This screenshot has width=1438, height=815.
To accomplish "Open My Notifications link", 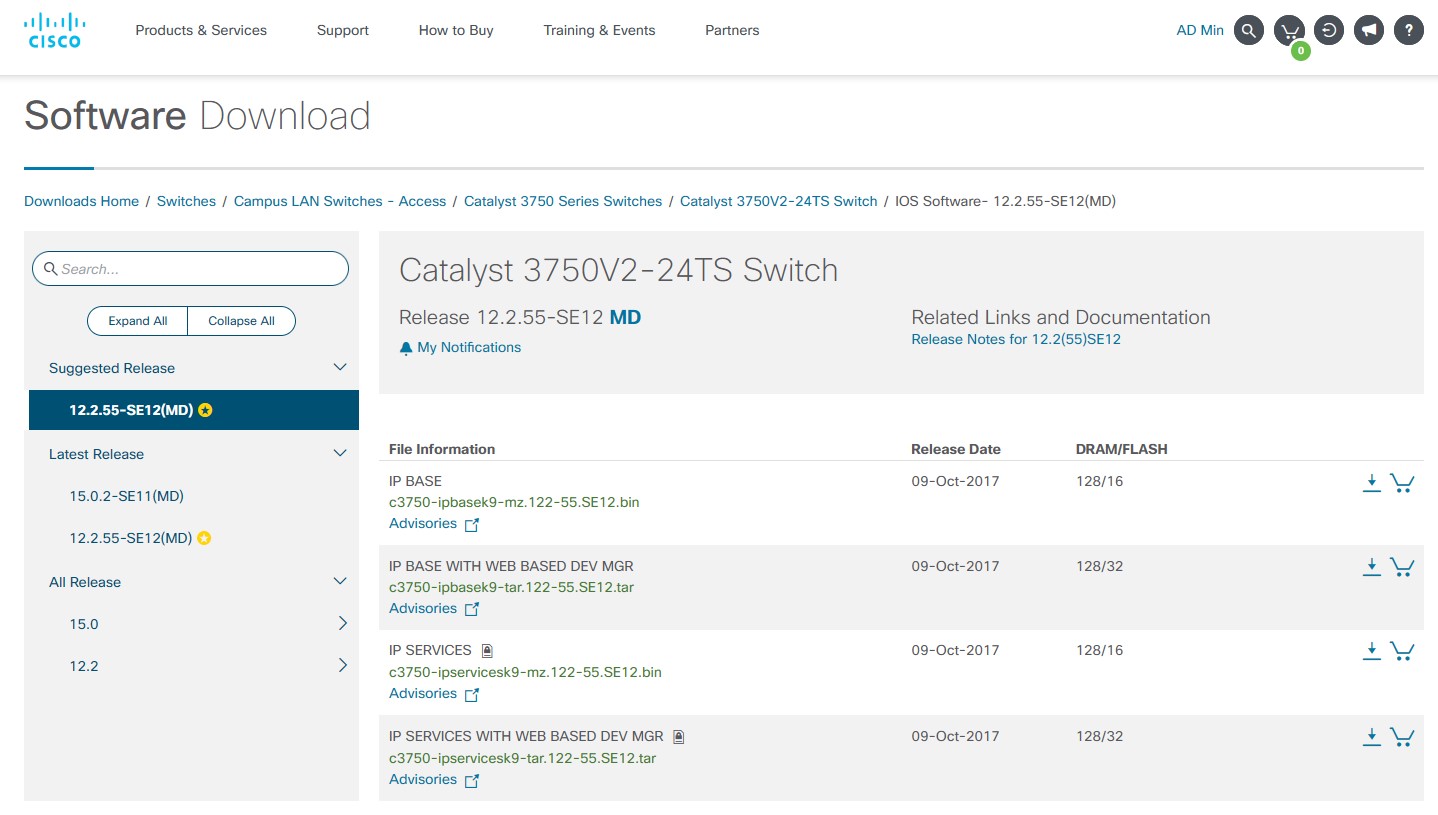I will [469, 347].
